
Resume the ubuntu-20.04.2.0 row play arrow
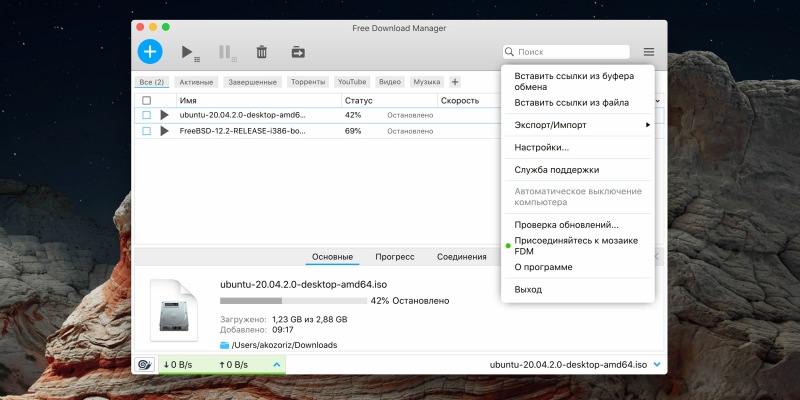pos(164,115)
